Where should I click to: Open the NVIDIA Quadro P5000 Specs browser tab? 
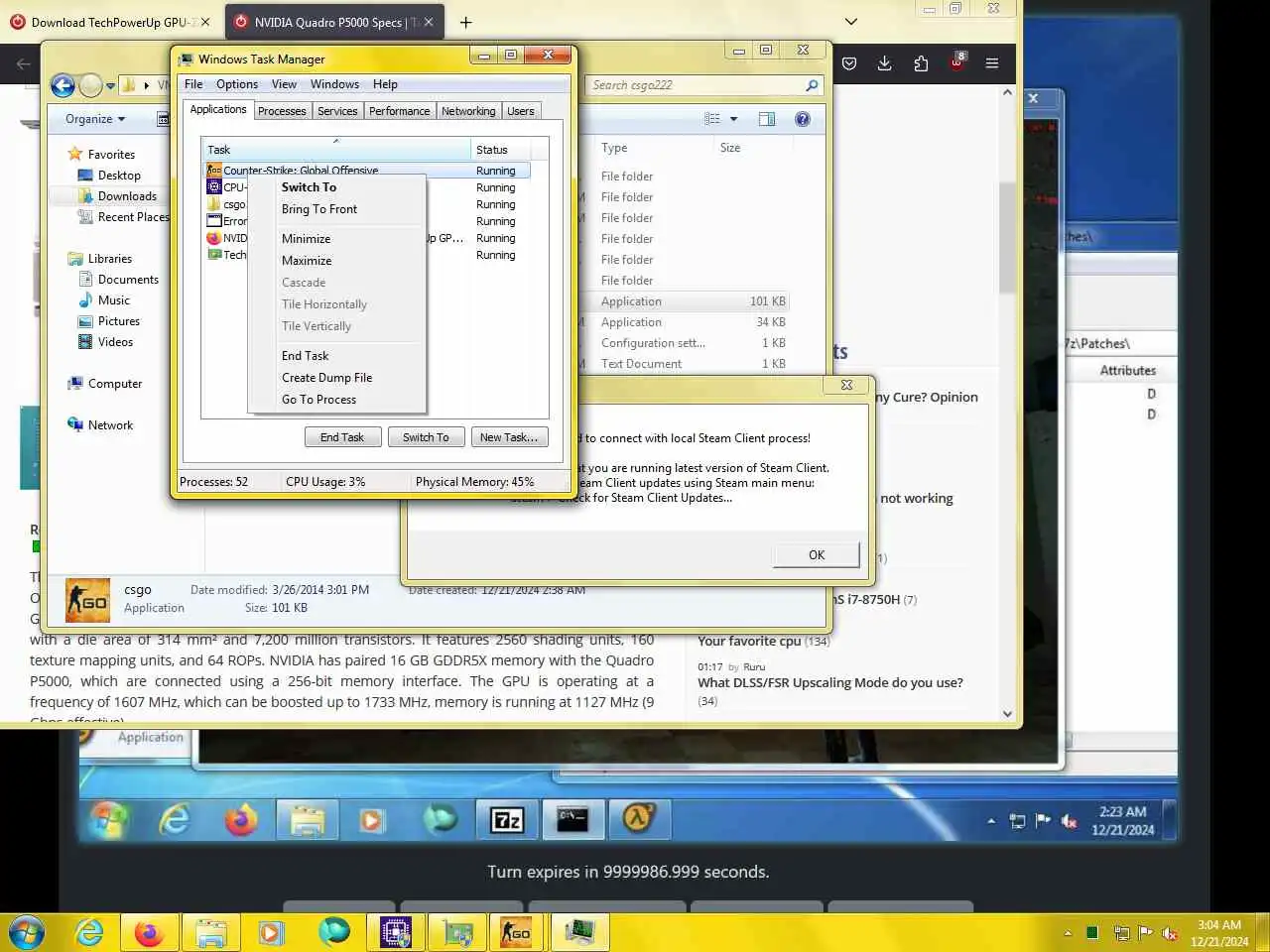click(335, 22)
